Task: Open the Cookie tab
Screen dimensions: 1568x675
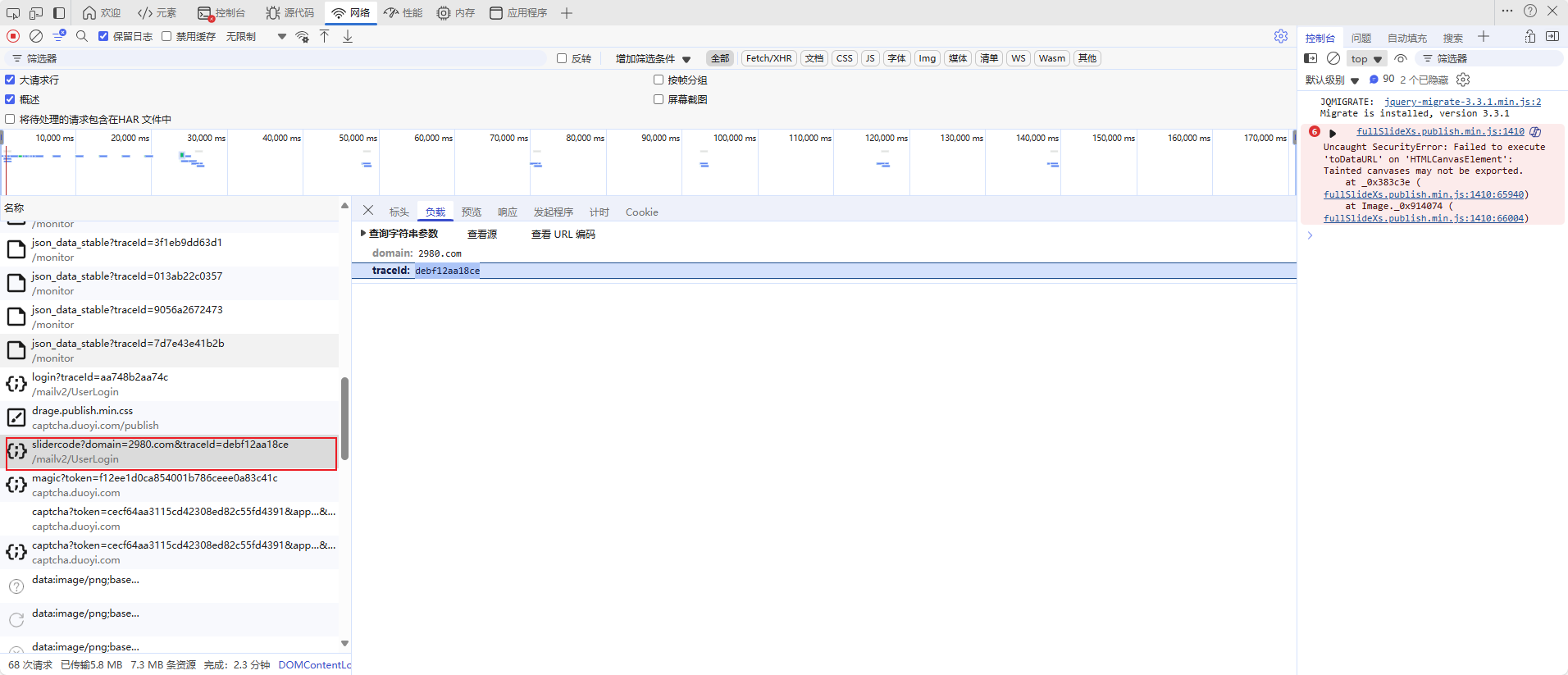Action: click(642, 212)
